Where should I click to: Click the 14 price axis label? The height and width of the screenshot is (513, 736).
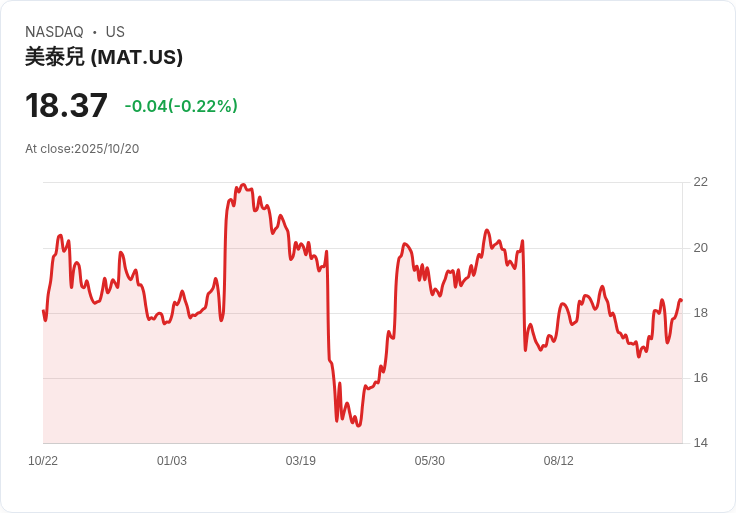point(701,443)
